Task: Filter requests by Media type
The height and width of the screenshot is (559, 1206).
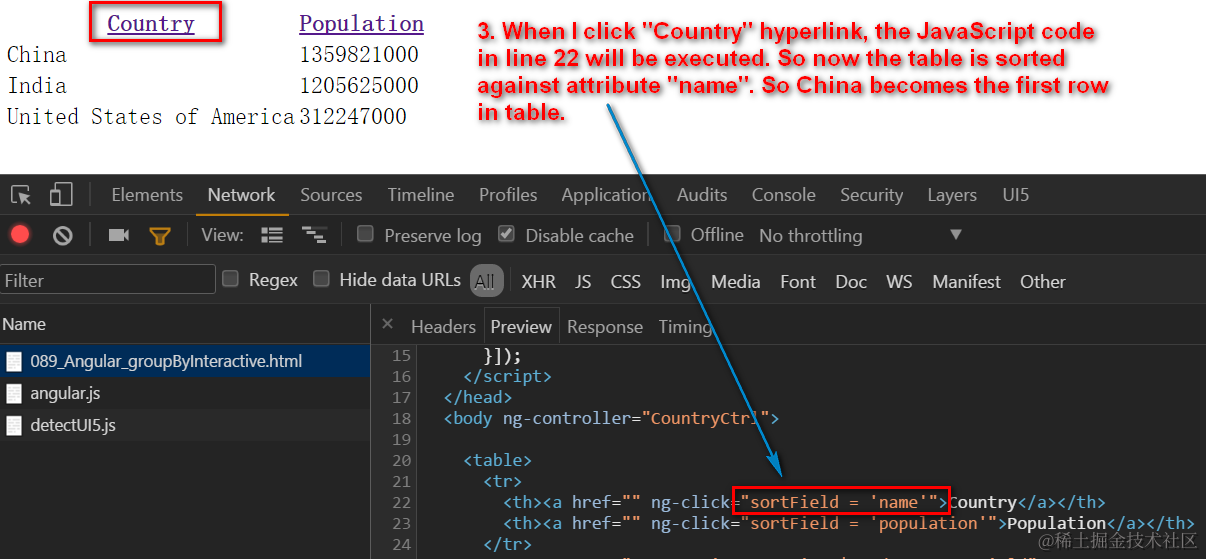Action: point(736,282)
